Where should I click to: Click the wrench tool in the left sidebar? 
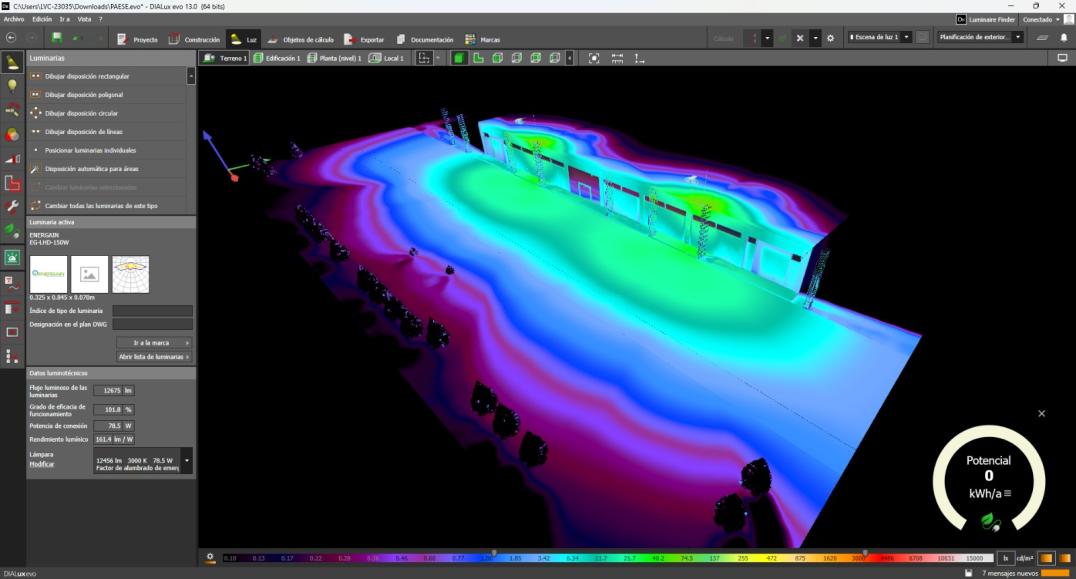click(x=12, y=206)
